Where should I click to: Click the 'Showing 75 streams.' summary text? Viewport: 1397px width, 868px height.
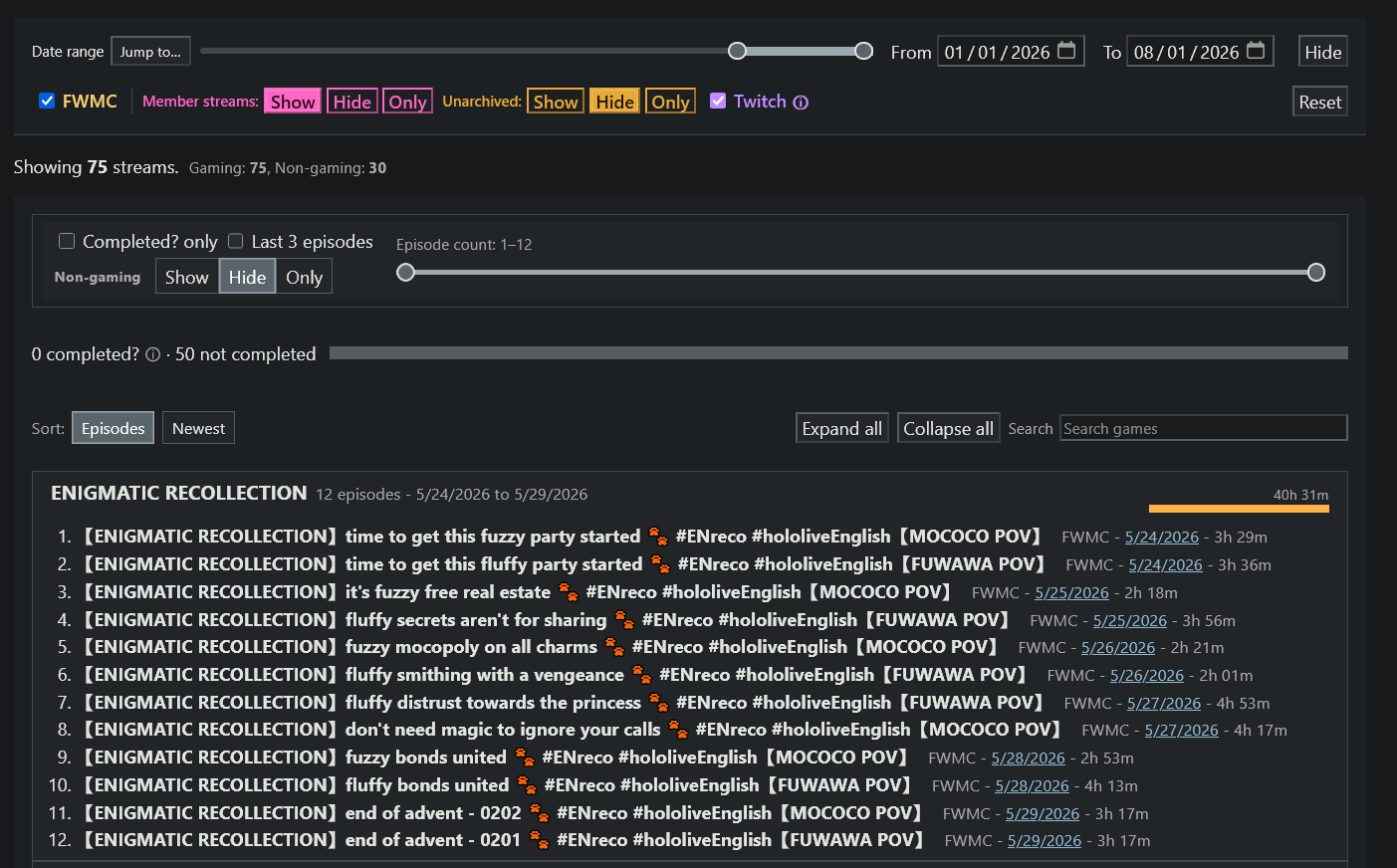[96, 167]
